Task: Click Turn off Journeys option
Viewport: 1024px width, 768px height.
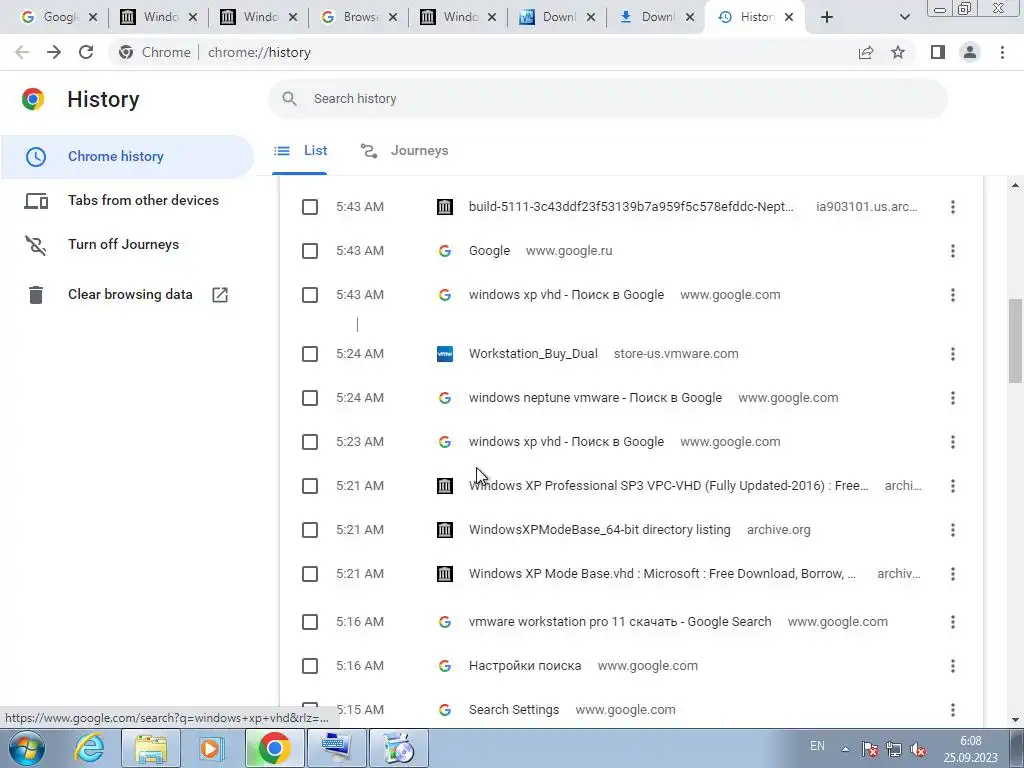Action: pos(123,244)
